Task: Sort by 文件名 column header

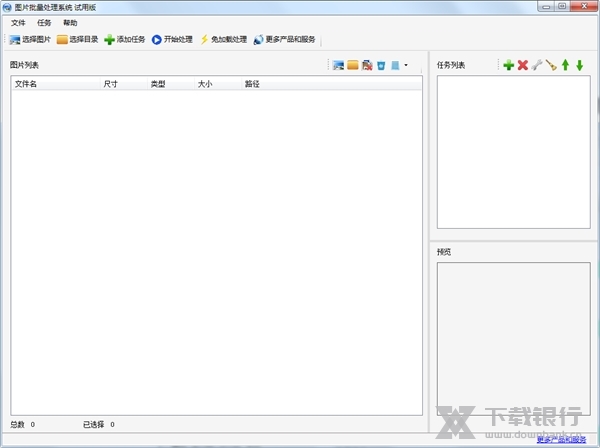Action: [x=56, y=84]
